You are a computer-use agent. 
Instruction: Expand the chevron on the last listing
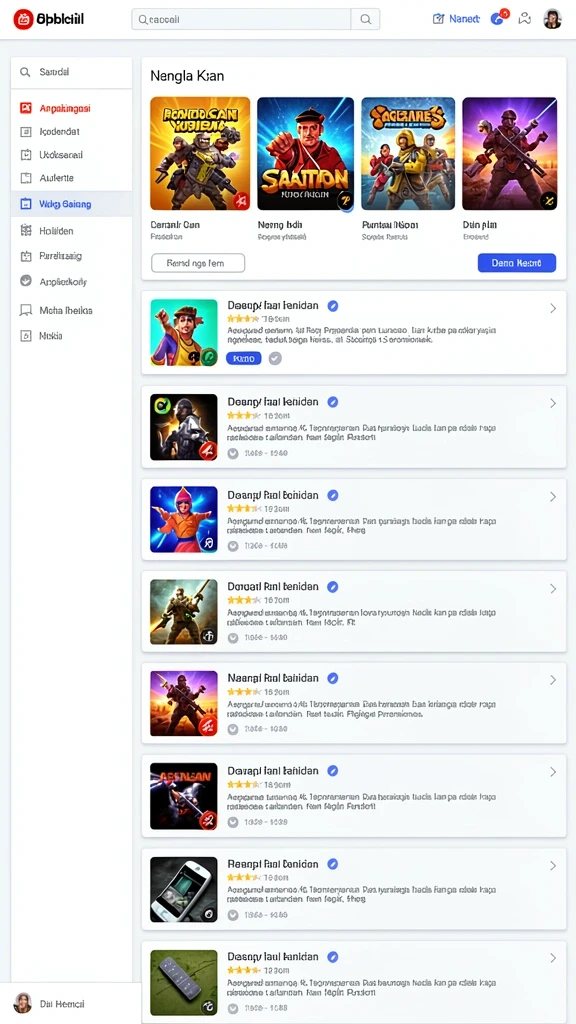(x=552, y=958)
